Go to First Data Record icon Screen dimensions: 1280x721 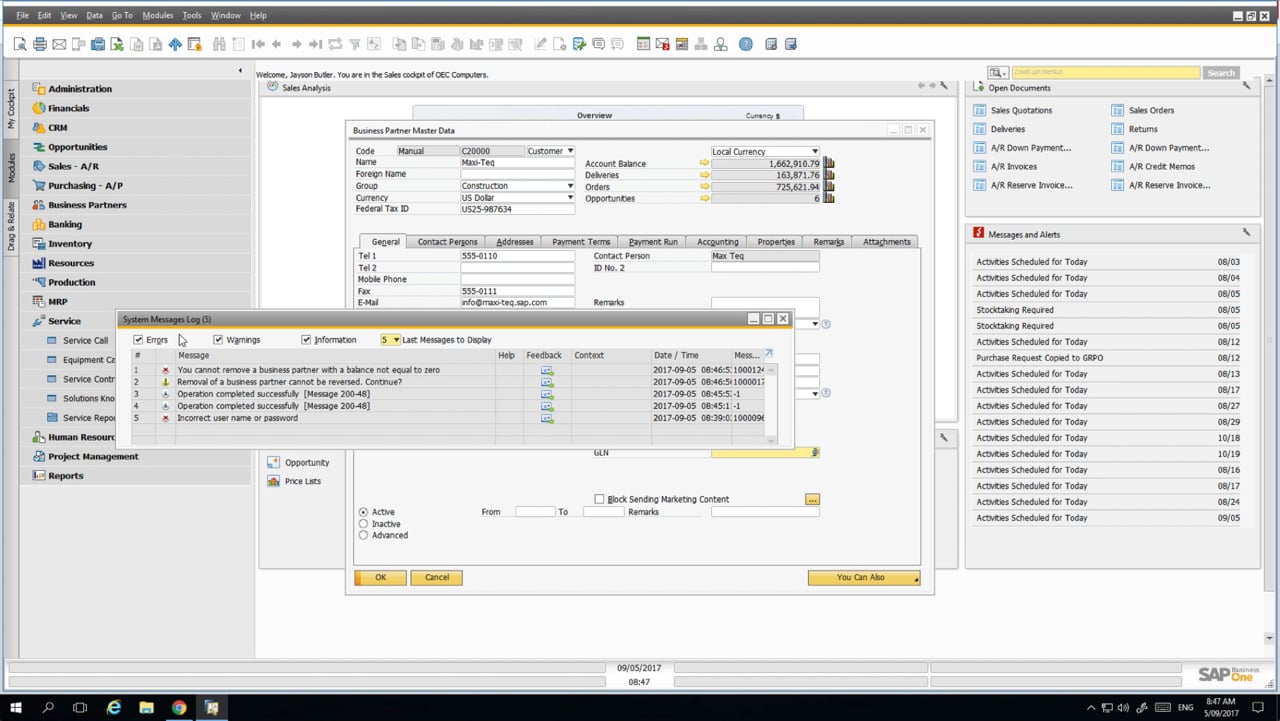[258, 44]
